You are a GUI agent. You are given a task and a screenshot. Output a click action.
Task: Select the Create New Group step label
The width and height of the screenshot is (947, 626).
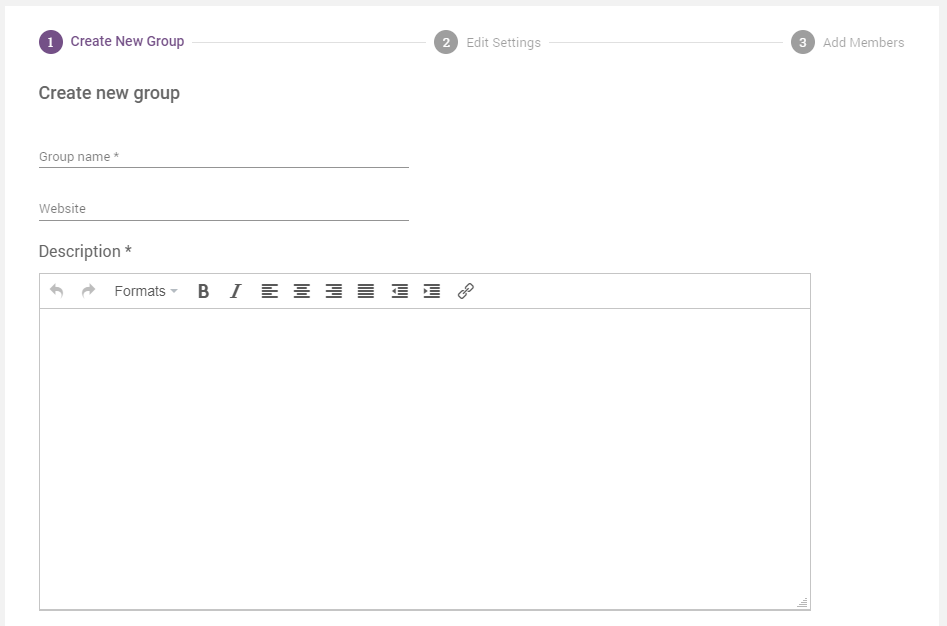(127, 42)
